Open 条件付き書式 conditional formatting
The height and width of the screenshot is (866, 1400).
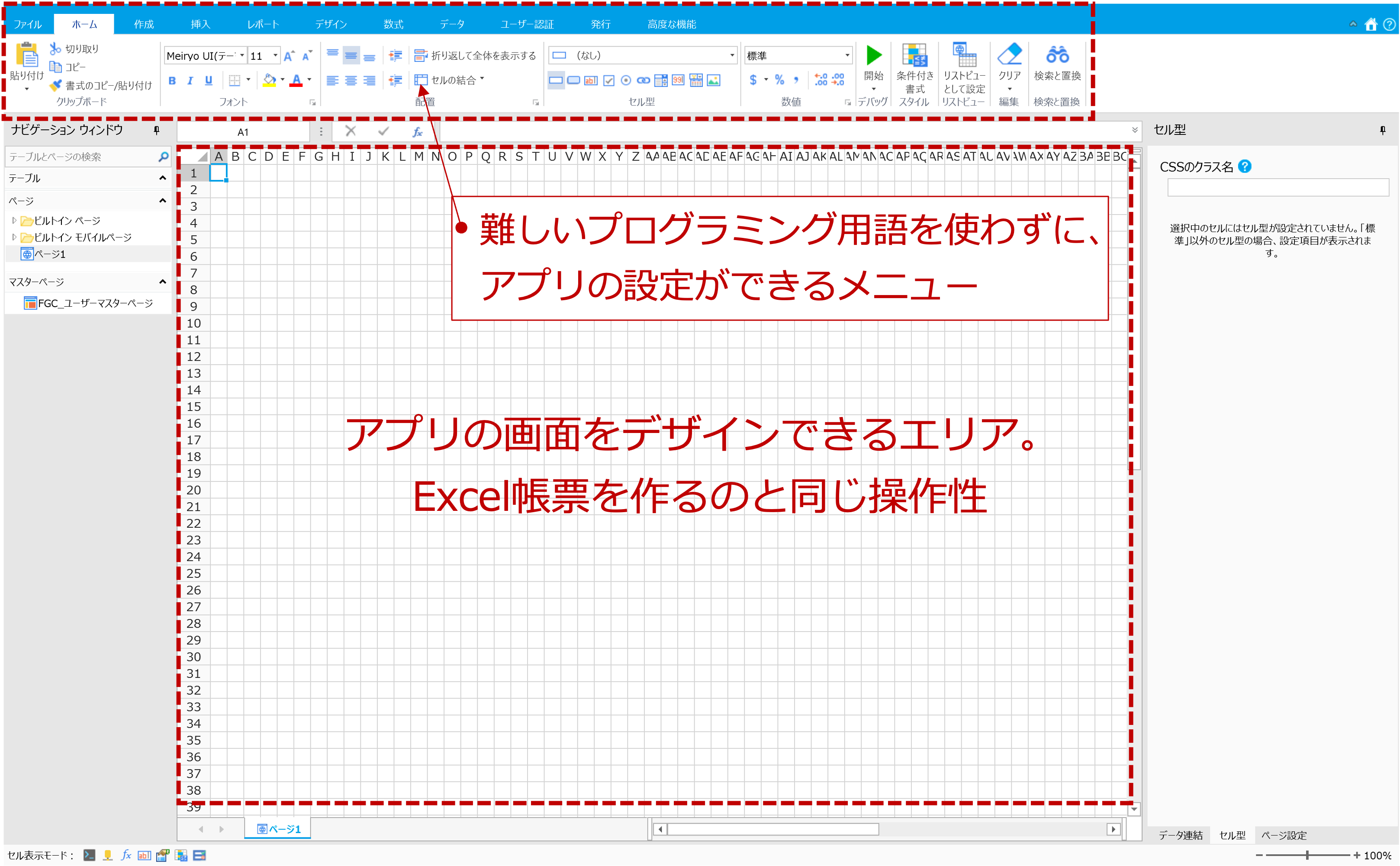(914, 69)
